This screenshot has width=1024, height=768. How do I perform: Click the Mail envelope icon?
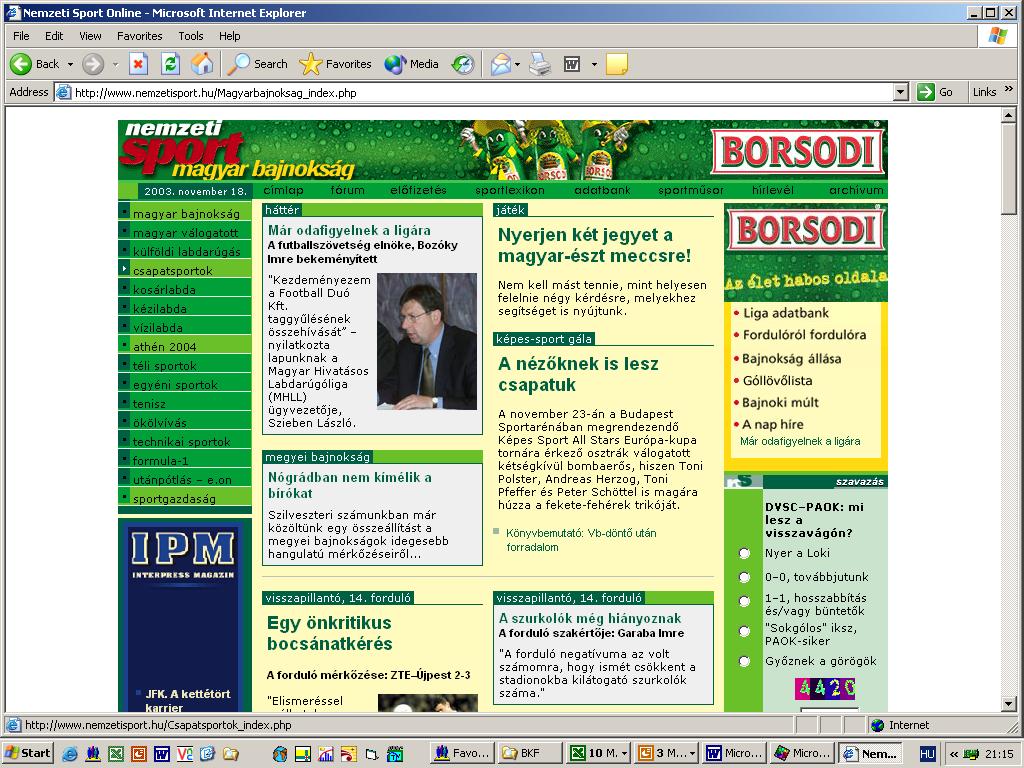click(x=500, y=64)
